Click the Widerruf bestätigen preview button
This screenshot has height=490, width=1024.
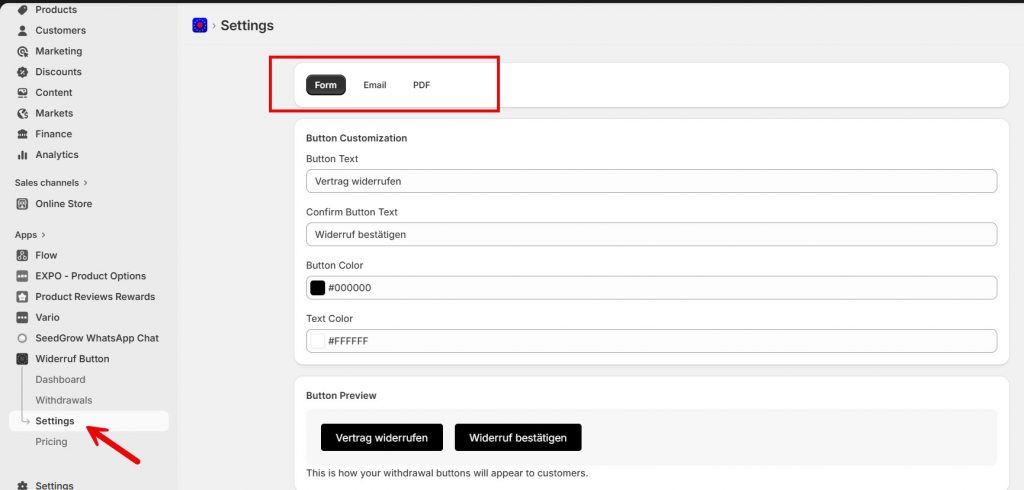[518, 438]
